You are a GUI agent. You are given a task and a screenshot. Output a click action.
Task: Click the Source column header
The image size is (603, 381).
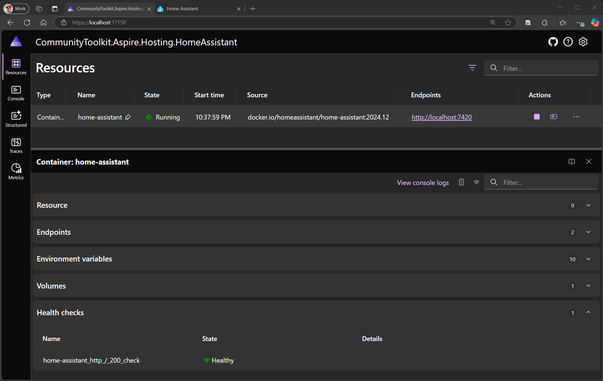coord(257,95)
